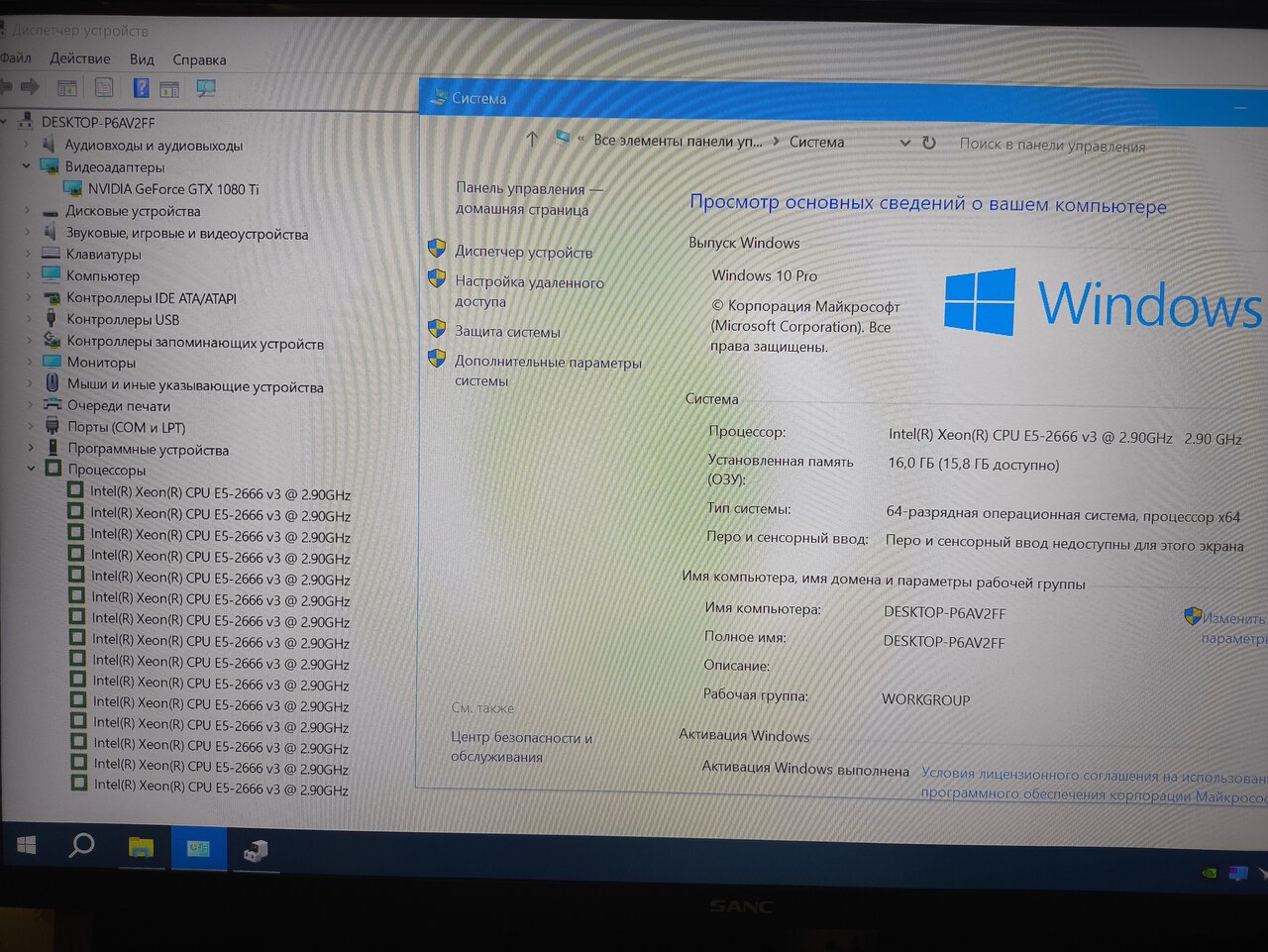Open the Справка menu
This screenshot has height=952, width=1268.
[x=199, y=59]
